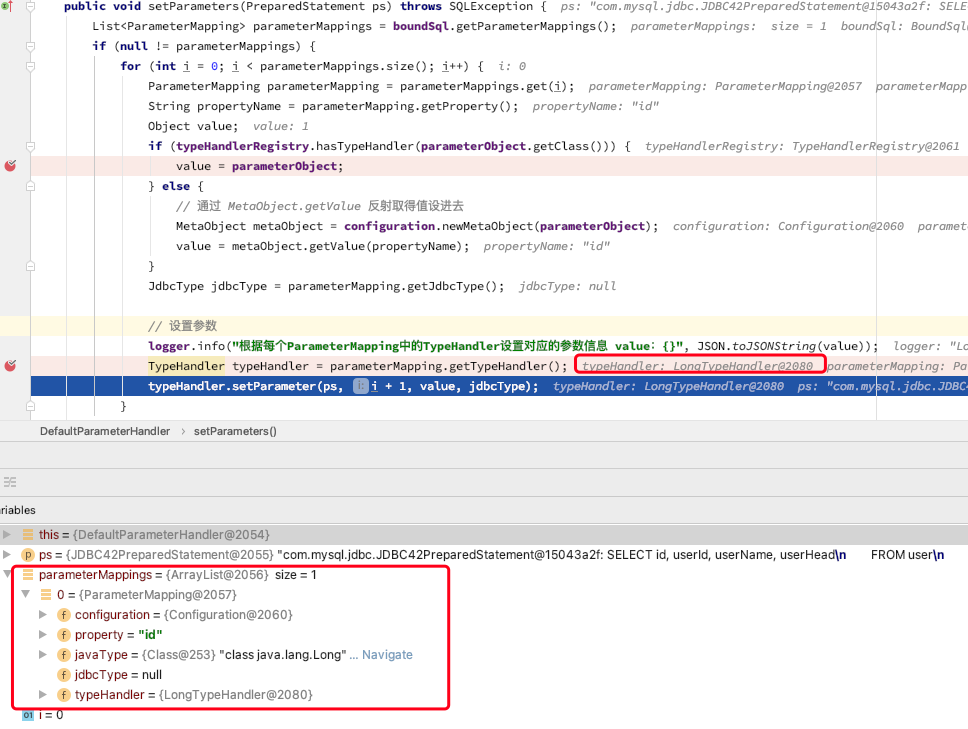This screenshot has width=968, height=729.
Task: Expand the configuration field node
Action: pyautogui.click(x=43, y=615)
